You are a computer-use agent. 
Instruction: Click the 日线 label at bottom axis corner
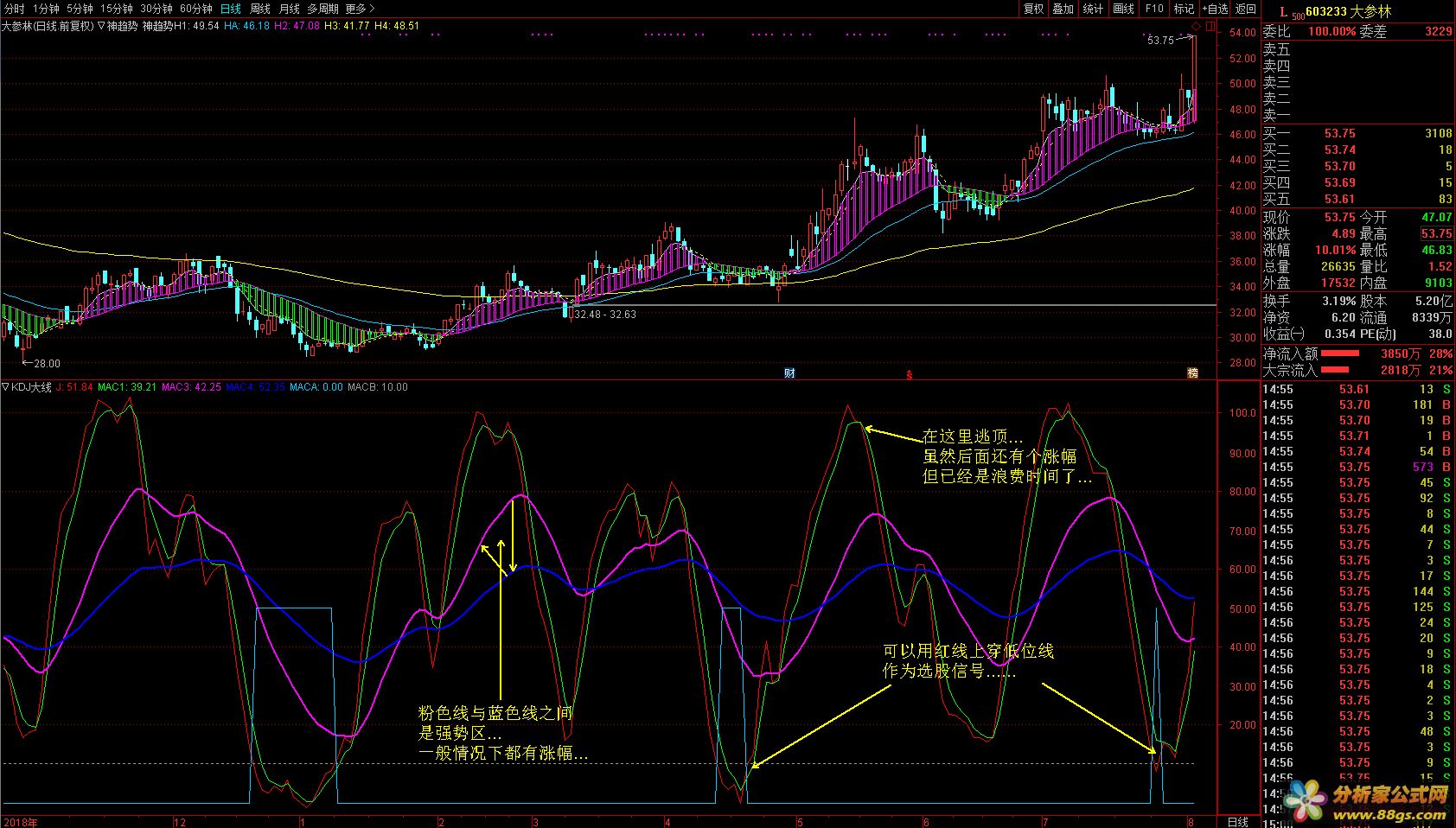tap(1237, 822)
